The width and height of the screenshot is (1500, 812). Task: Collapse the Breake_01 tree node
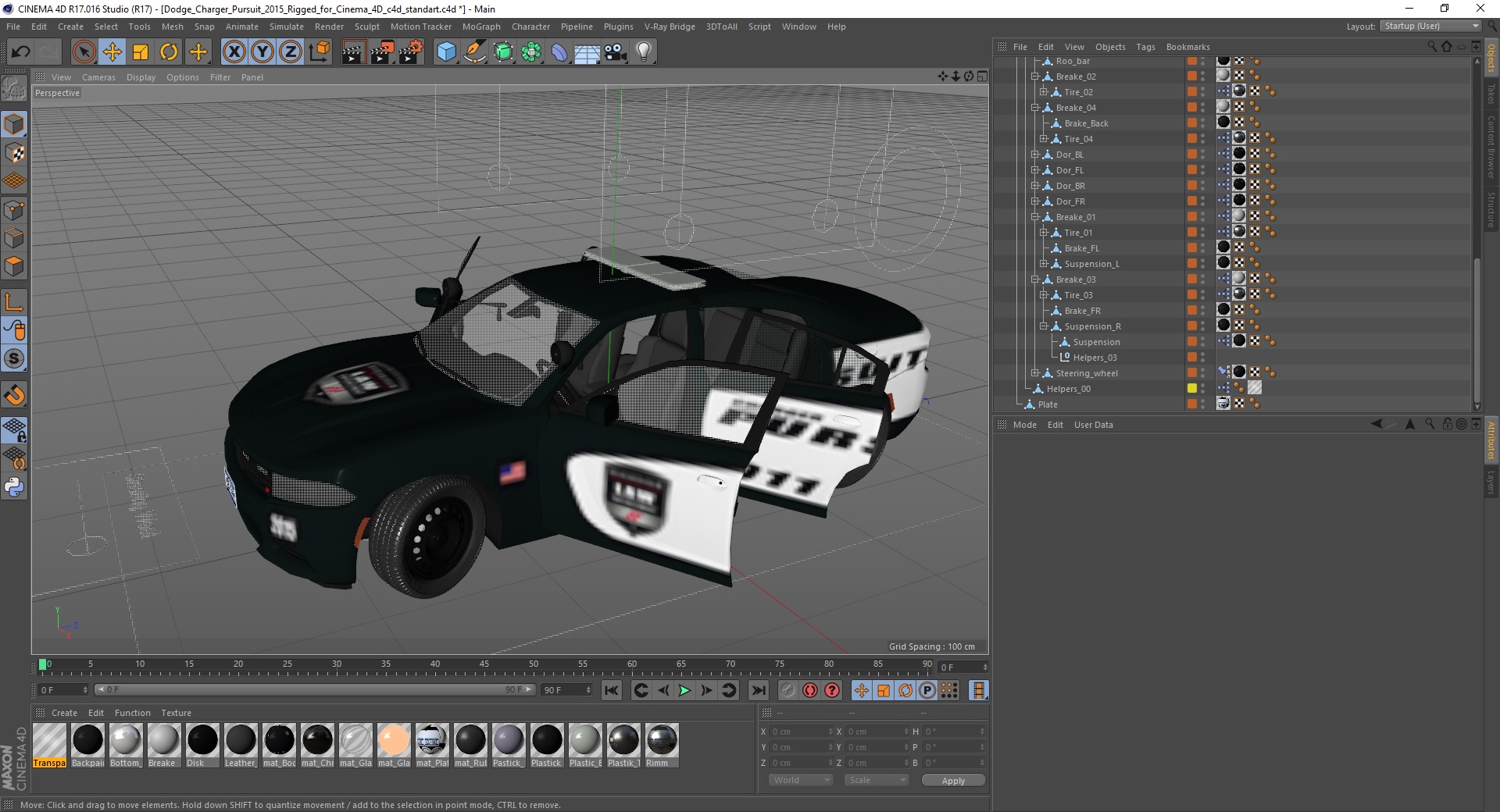pos(1035,217)
